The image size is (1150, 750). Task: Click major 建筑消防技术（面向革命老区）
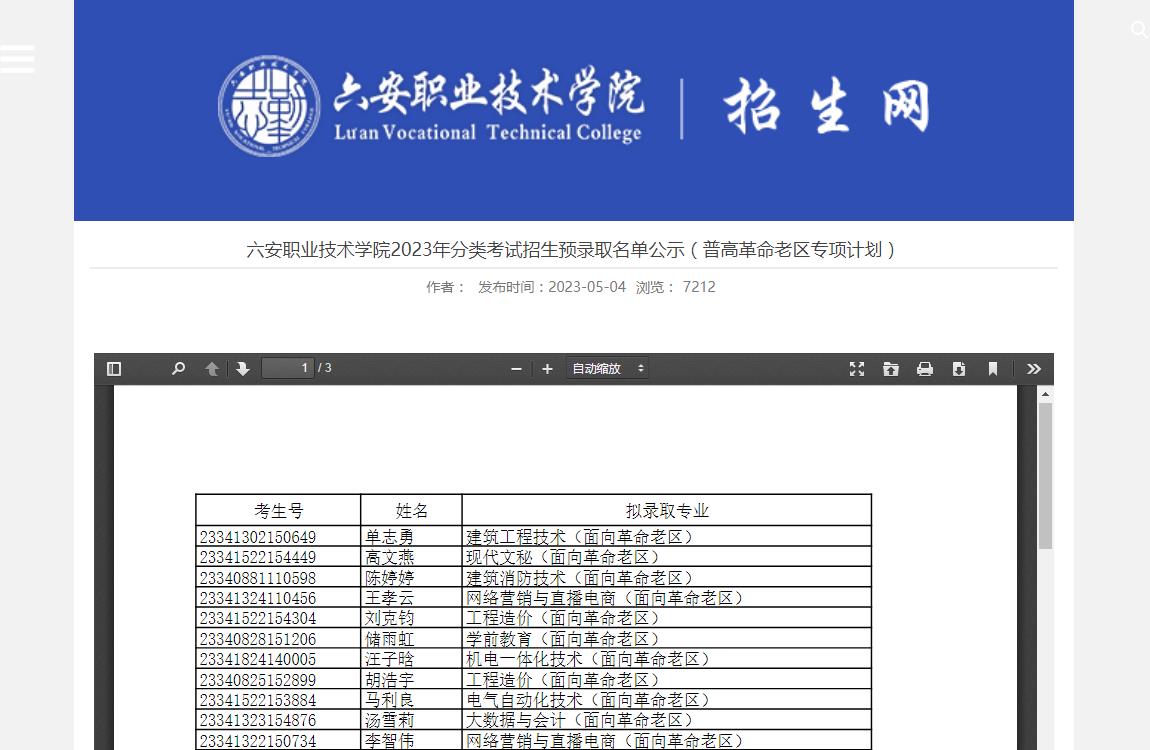580,578
